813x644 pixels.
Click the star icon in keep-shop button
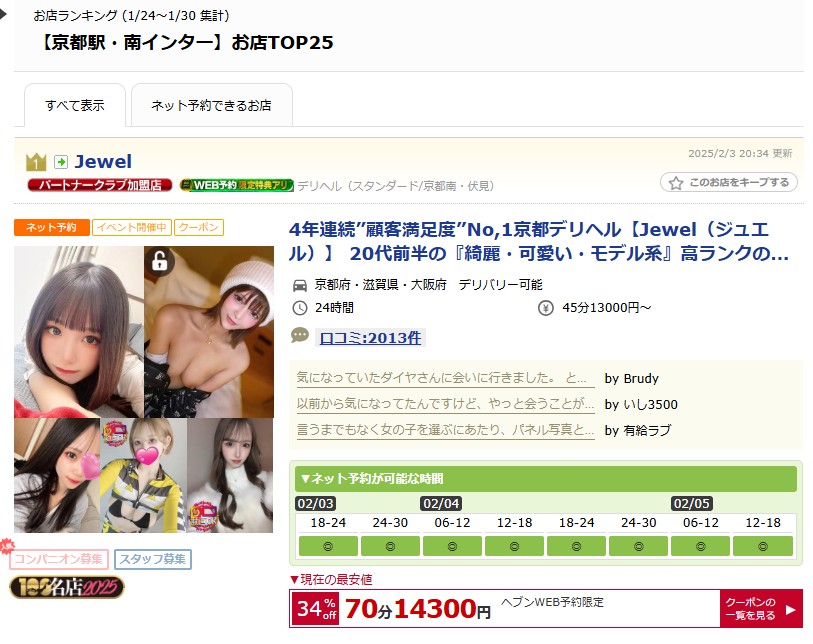676,183
